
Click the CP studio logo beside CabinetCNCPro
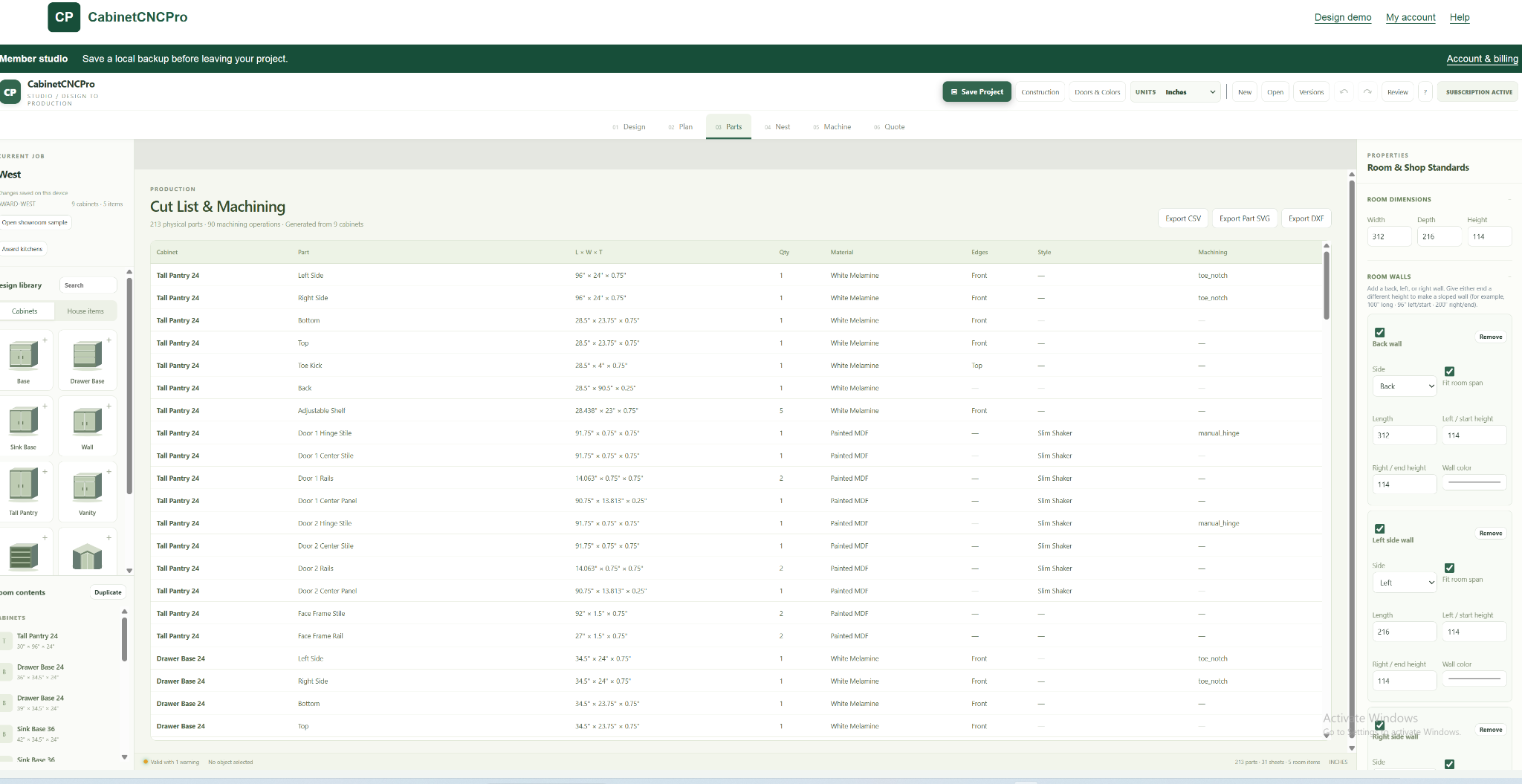(x=10, y=92)
